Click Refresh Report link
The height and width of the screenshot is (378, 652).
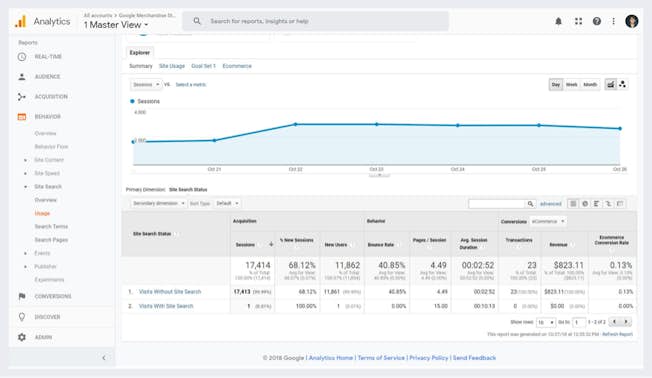click(x=617, y=334)
